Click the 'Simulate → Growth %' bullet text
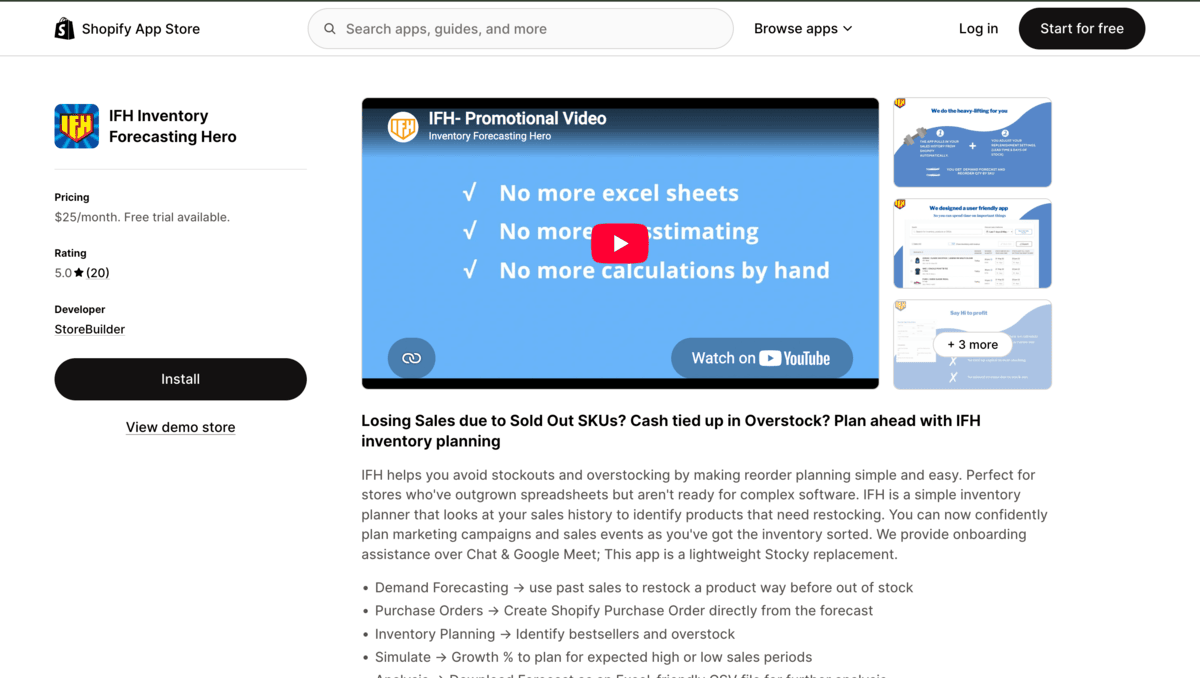 [594, 657]
